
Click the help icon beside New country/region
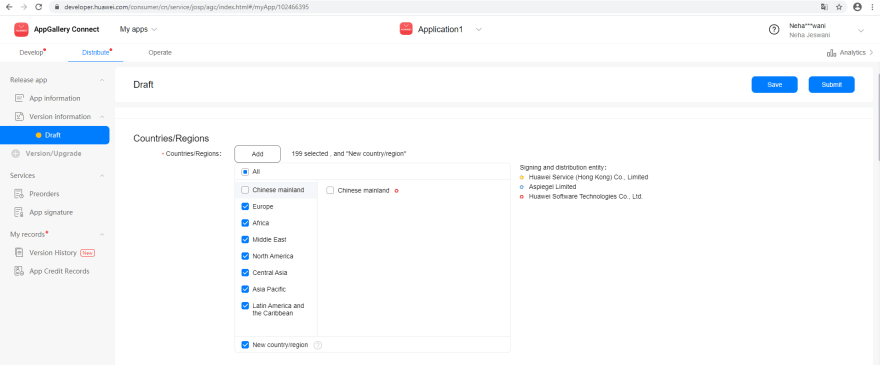pos(318,345)
